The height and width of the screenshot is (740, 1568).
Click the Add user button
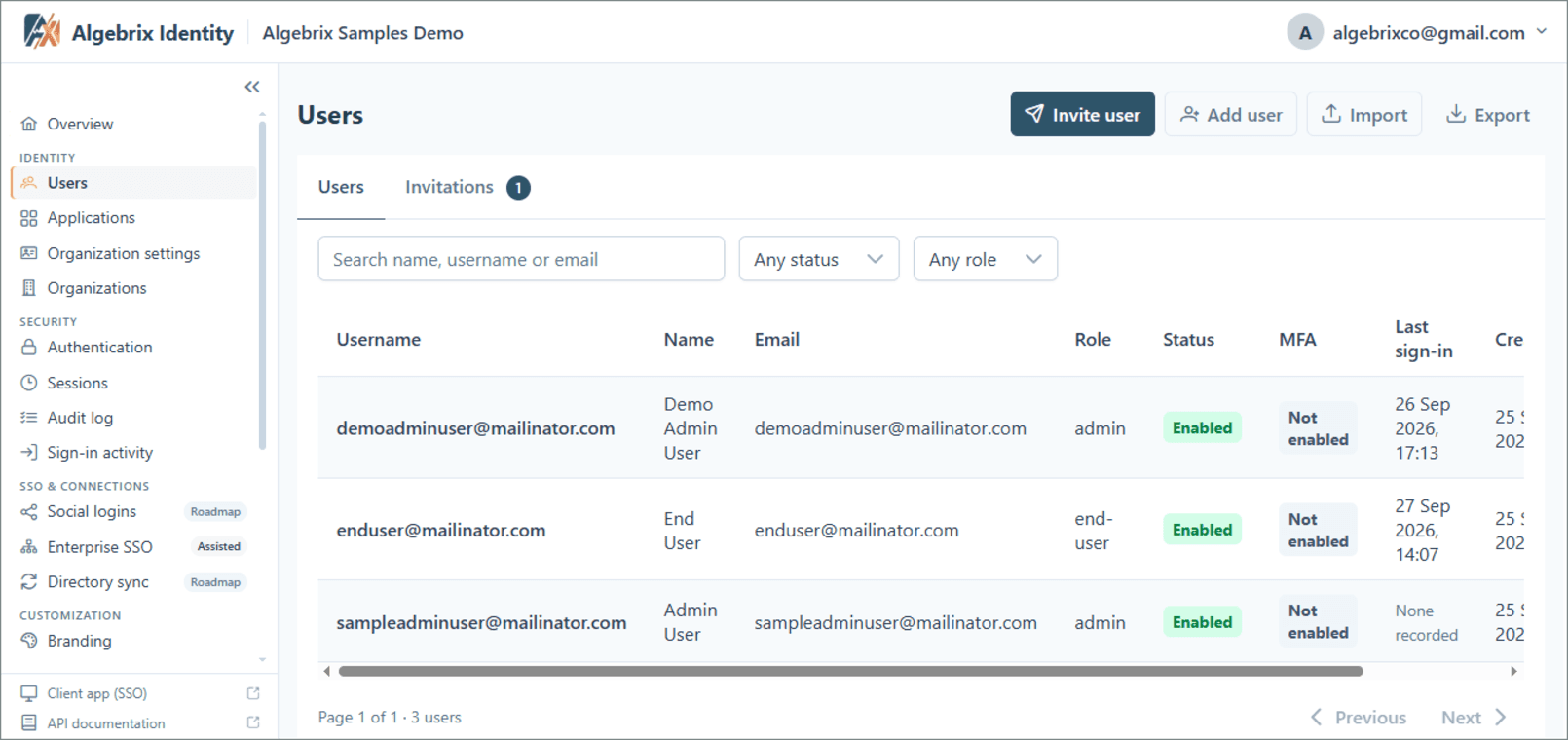[1231, 114]
